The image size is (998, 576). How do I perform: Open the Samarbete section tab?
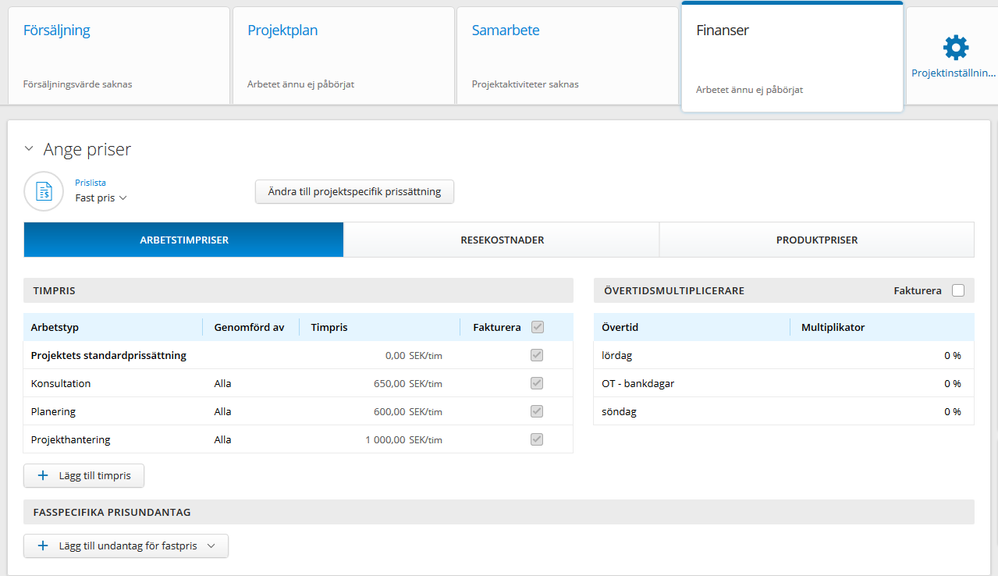tap(567, 55)
